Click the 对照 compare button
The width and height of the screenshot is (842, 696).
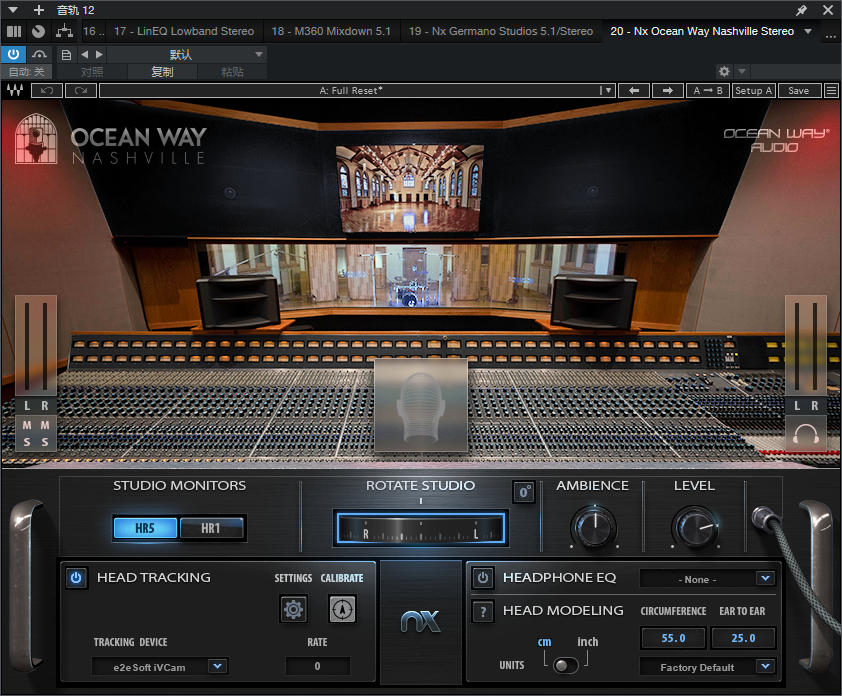(92, 72)
